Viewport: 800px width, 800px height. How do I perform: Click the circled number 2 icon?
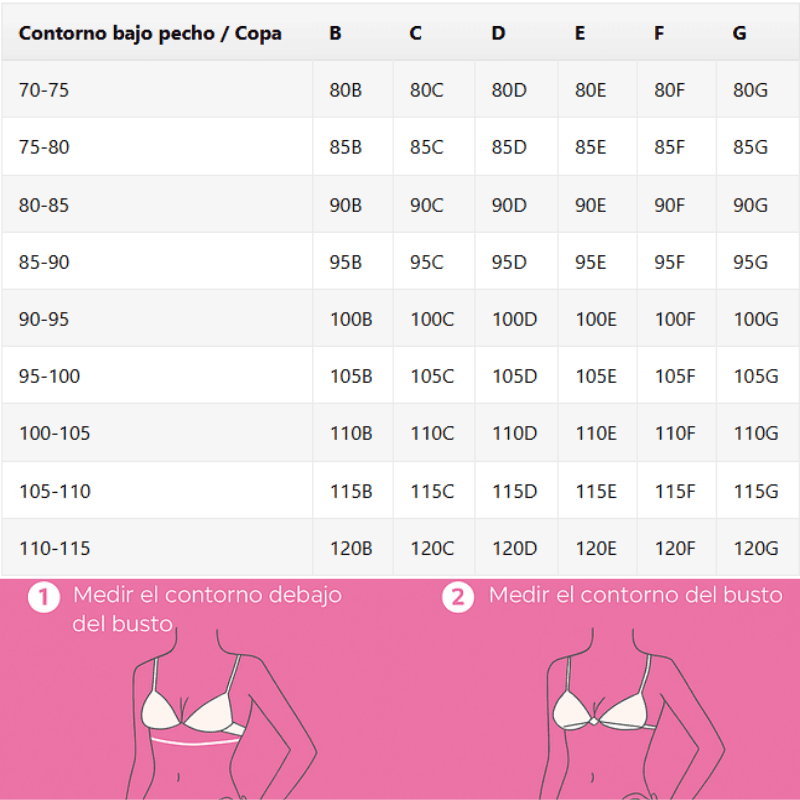point(458,597)
